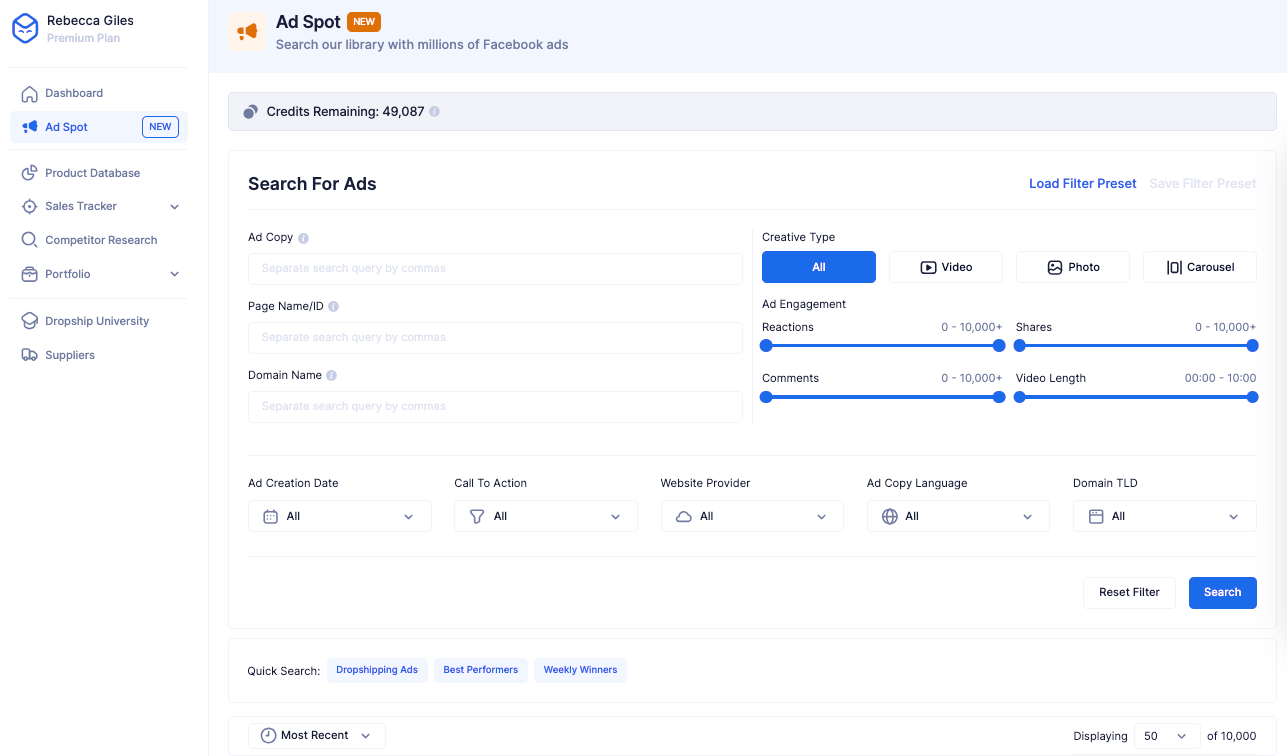Open Competitor Research in sidebar

(x=101, y=240)
